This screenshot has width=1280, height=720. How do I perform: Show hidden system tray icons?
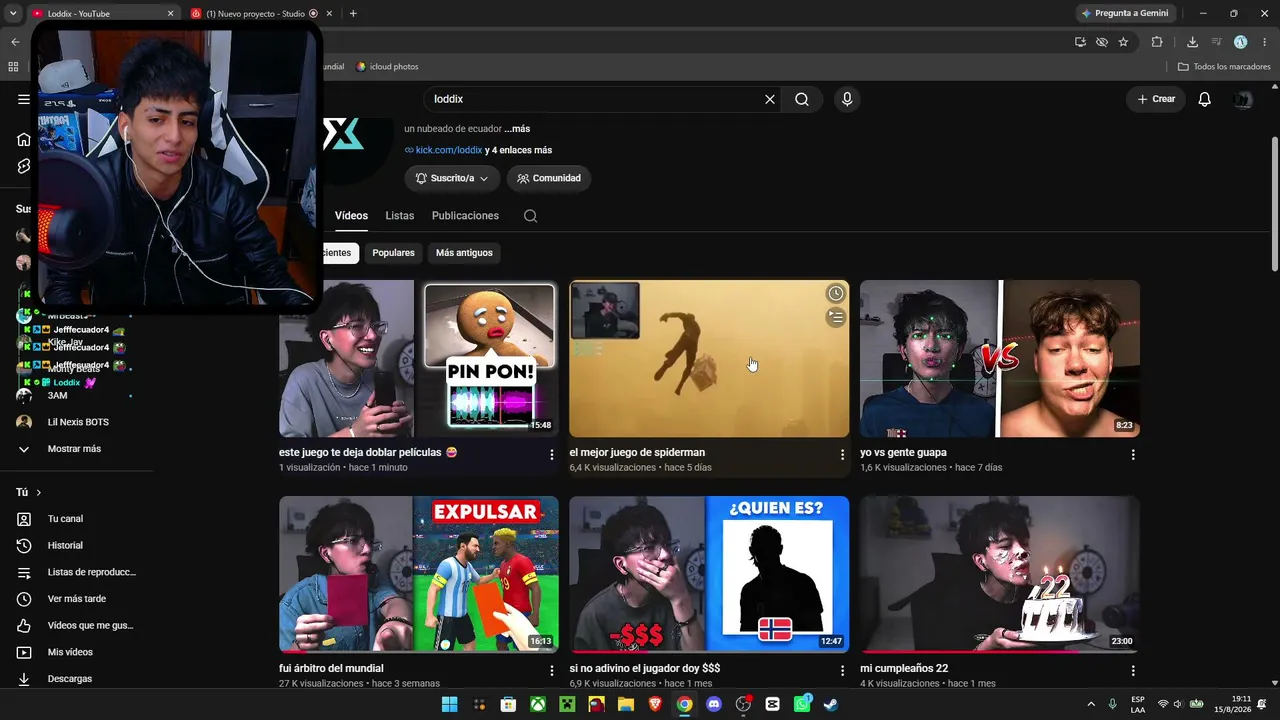[x=1091, y=704]
